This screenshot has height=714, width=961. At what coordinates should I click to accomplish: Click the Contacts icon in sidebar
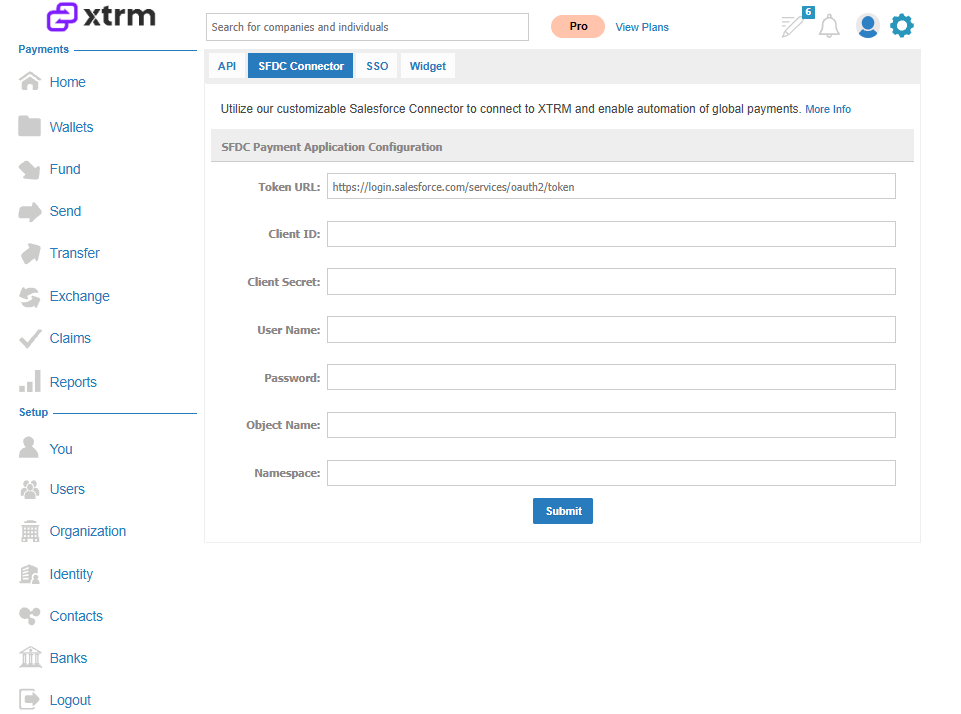[x=29, y=616]
